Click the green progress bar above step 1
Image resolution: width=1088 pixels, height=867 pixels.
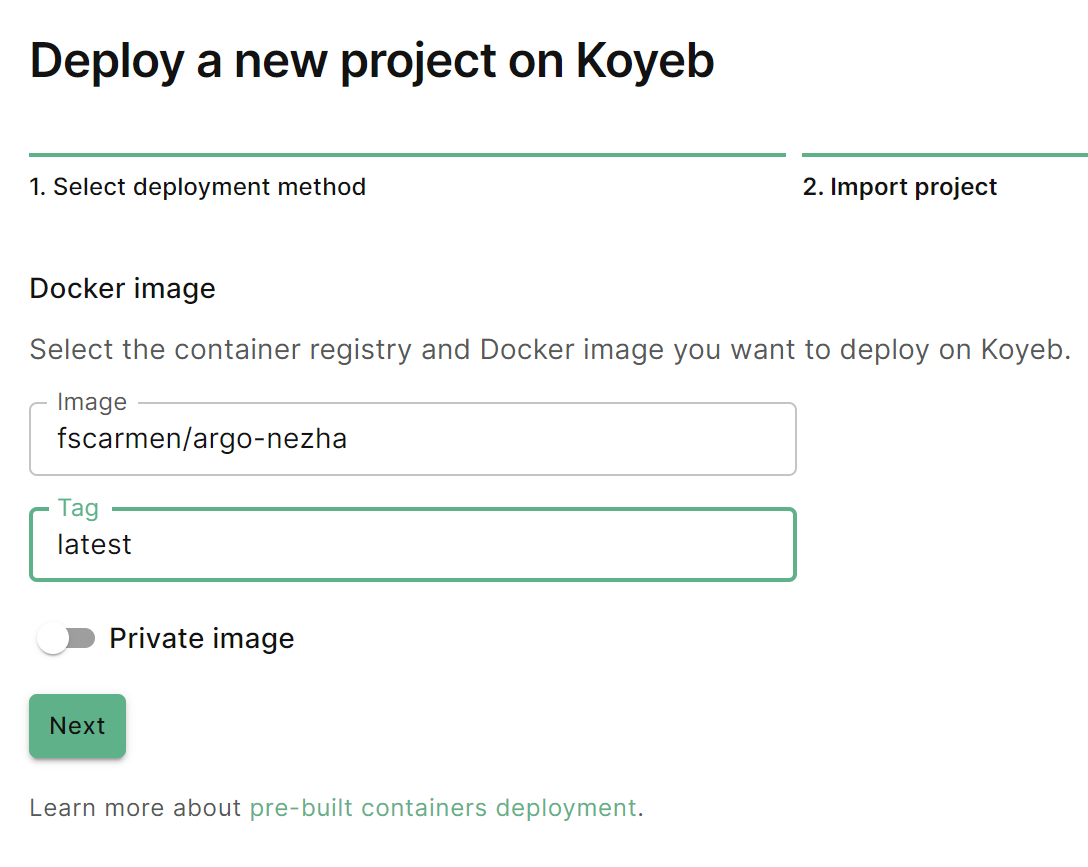pyautogui.click(x=407, y=155)
